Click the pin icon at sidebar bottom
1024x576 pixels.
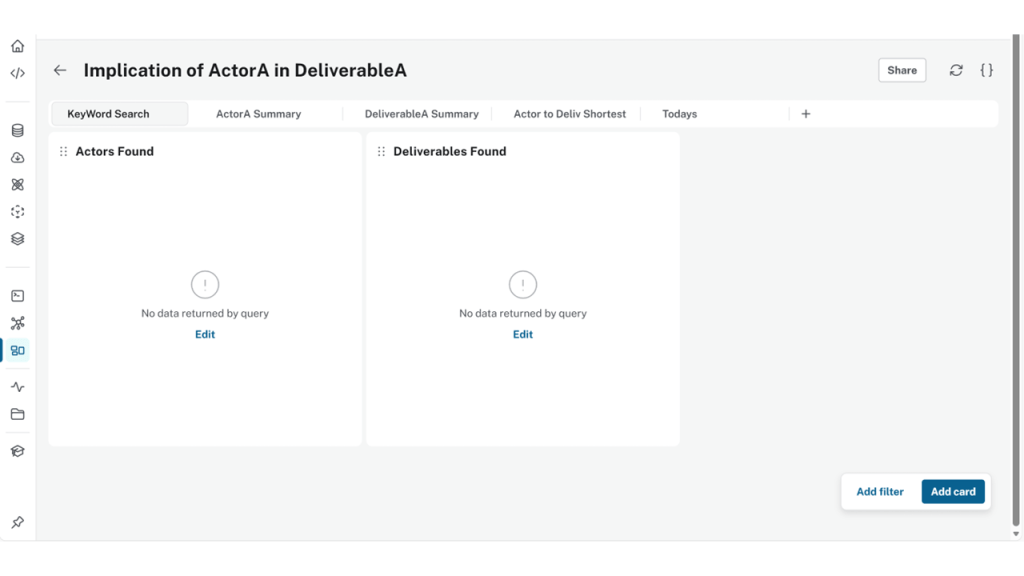pos(17,523)
